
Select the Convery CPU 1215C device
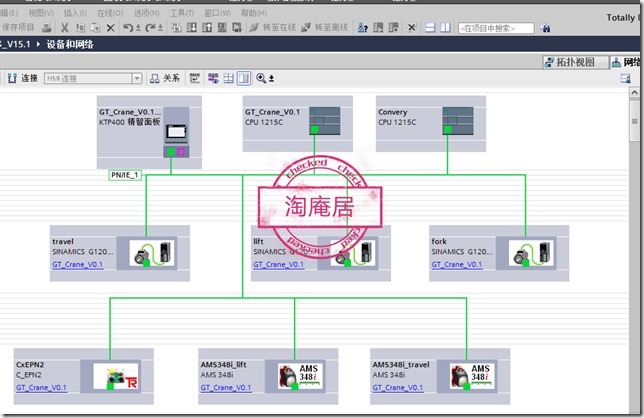coord(431,124)
